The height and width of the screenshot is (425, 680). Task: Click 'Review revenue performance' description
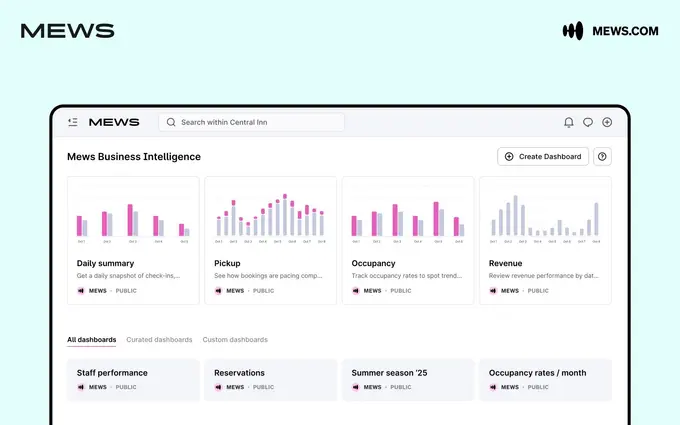click(x=543, y=276)
